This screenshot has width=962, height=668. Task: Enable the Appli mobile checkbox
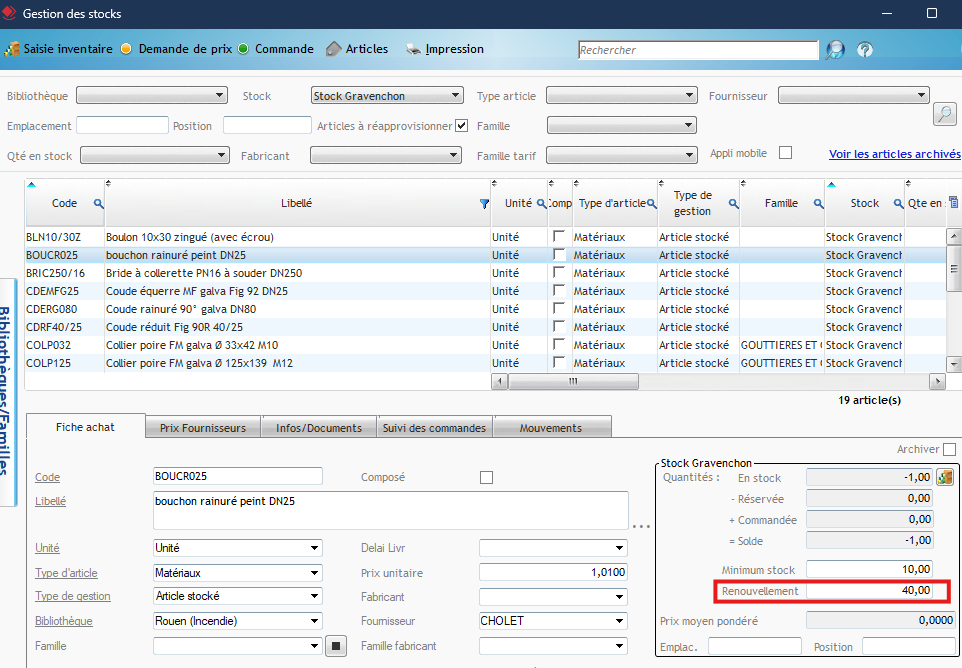785,153
